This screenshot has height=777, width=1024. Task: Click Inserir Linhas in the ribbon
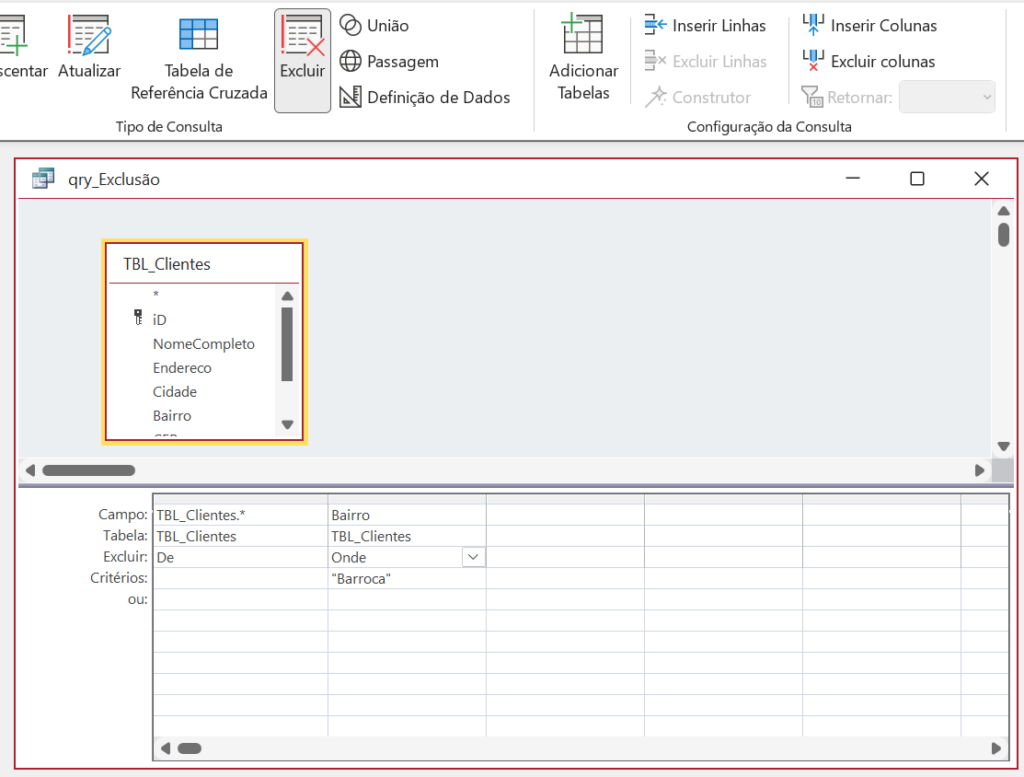pyautogui.click(x=718, y=25)
